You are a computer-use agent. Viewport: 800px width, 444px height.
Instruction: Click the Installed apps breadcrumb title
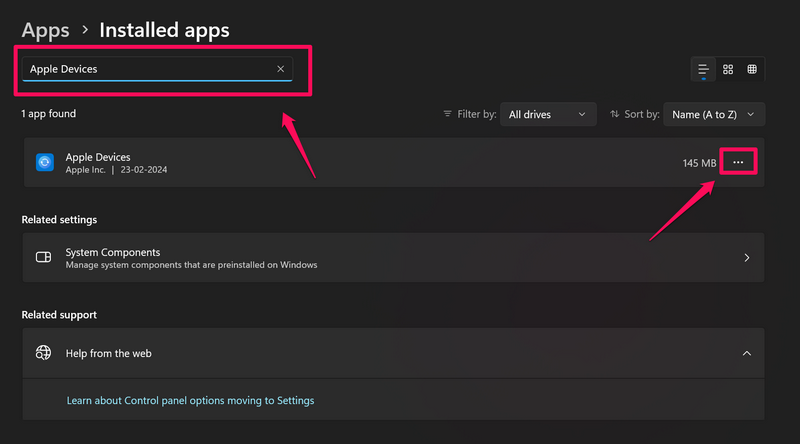[x=164, y=30]
